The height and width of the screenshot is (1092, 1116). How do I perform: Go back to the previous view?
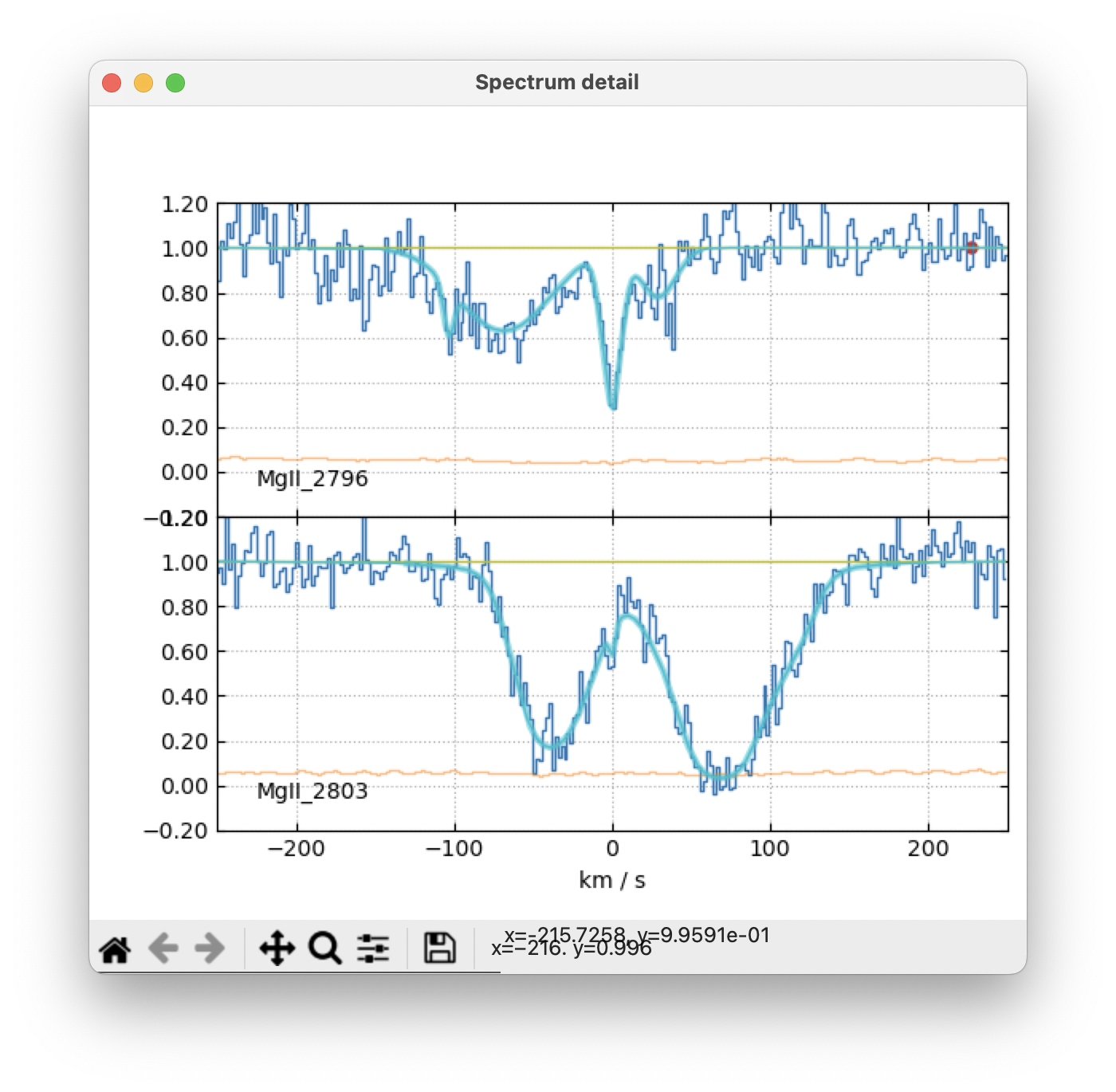coord(162,949)
